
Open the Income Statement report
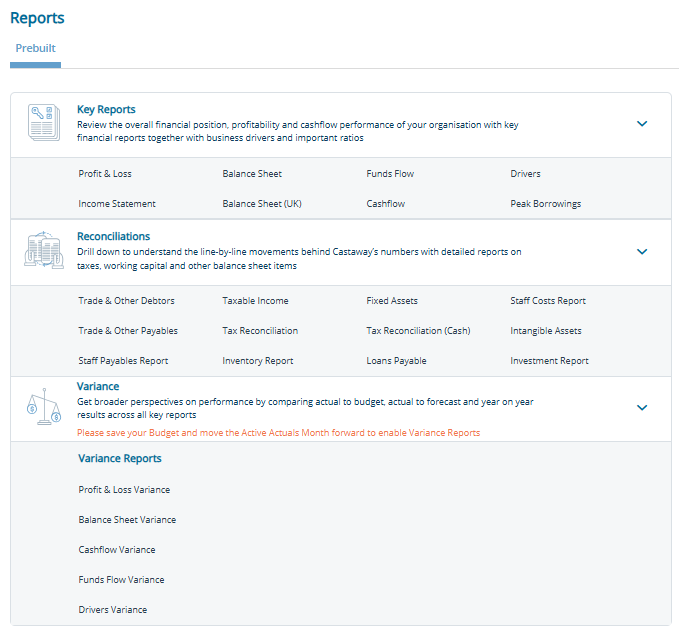coord(117,204)
